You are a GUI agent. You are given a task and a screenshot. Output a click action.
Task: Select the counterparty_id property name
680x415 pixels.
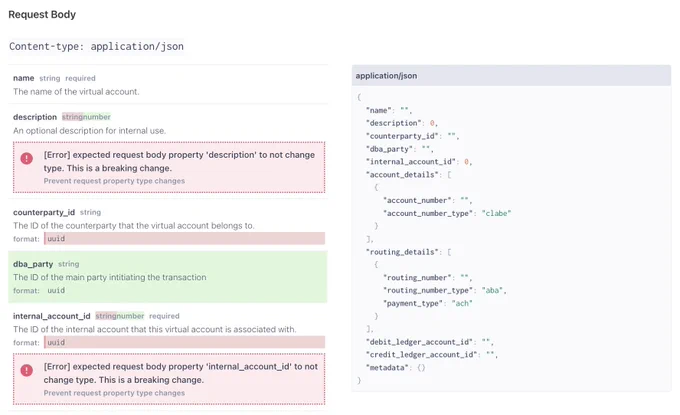tap(44, 212)
